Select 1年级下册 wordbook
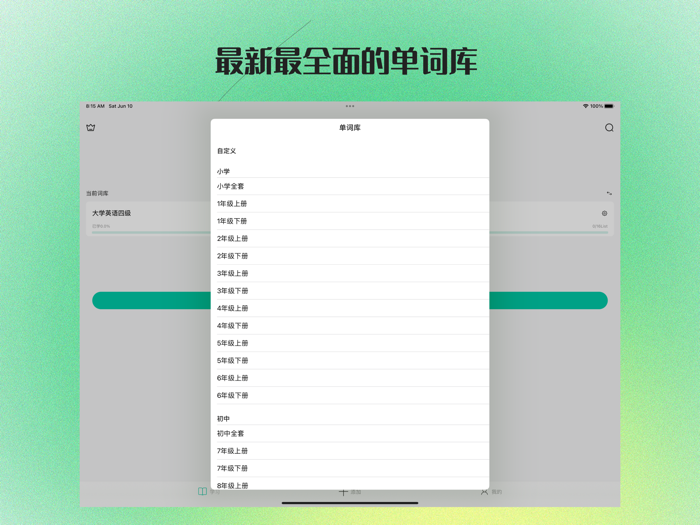Image resolution: width=700 pixels, height=525 pixels. (x=350, y=221)
